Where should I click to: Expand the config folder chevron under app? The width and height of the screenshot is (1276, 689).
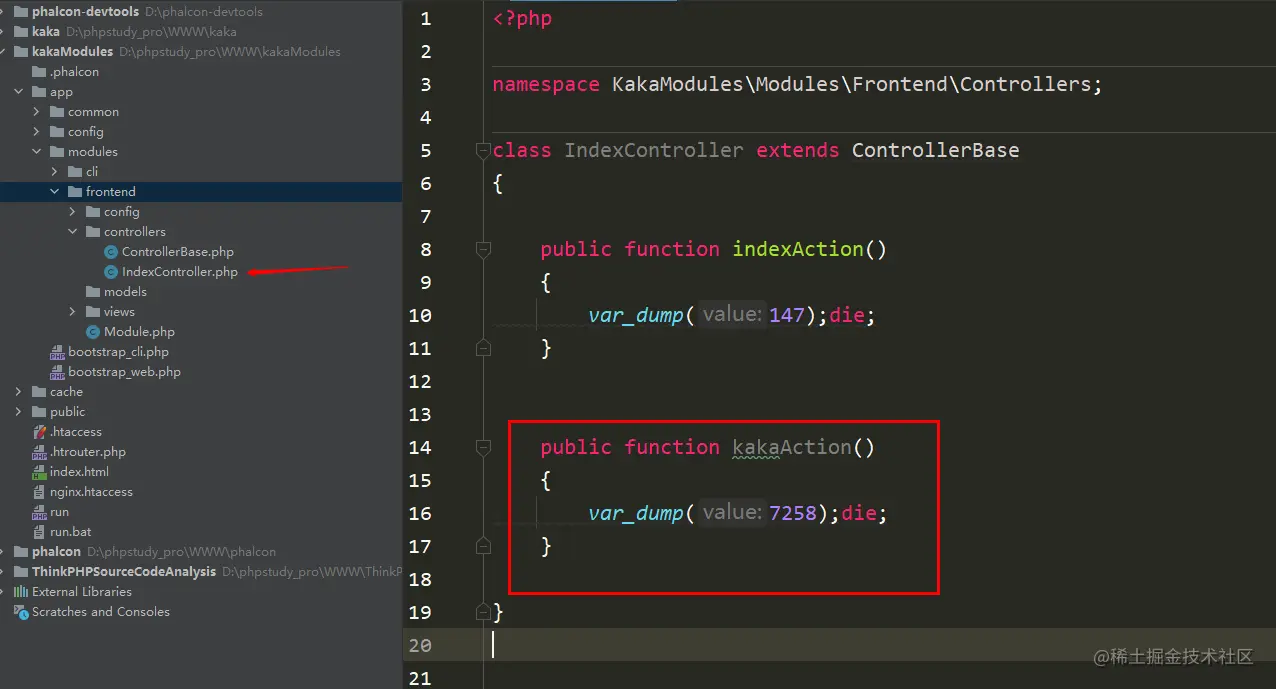pyautogui.click(x=37, y=132)
